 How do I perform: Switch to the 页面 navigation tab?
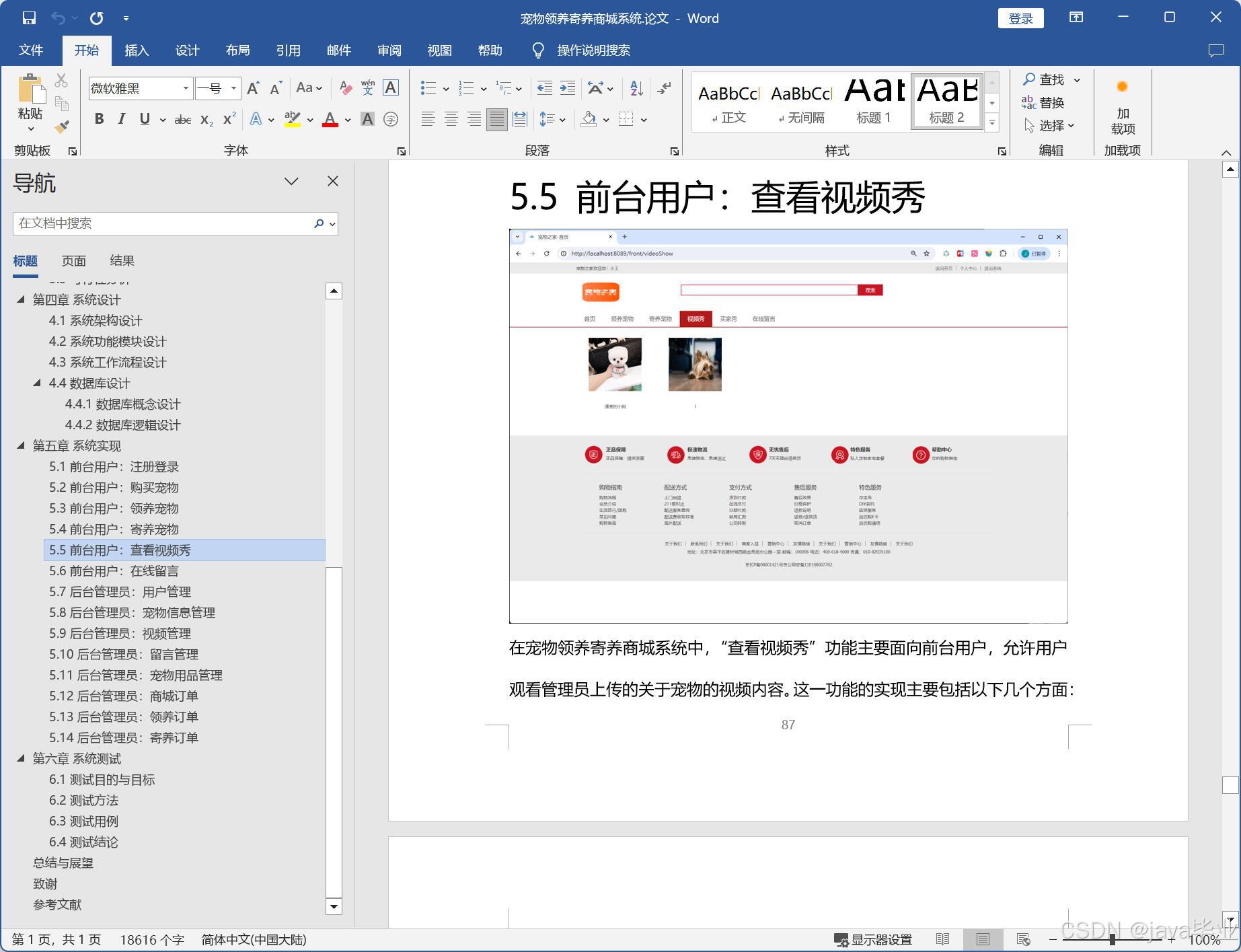click(x=74, y=261)
